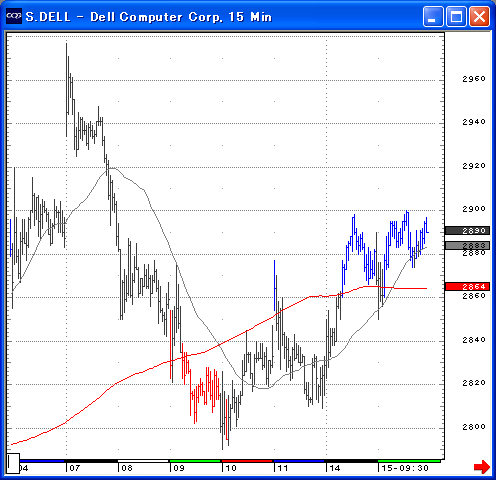Select date 10 on the time axis
The width and height of the screenshot is (496, 480).
pos(231,468)
